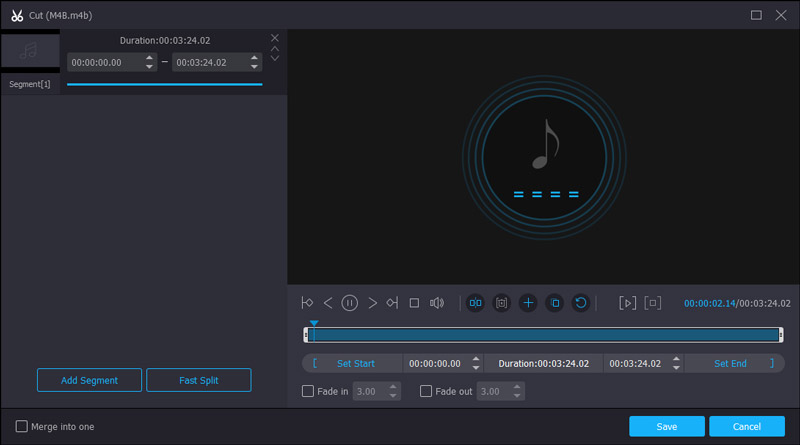Click the split segment icon
The width and height of the screenshot is (800, 445).
point(475,302)
